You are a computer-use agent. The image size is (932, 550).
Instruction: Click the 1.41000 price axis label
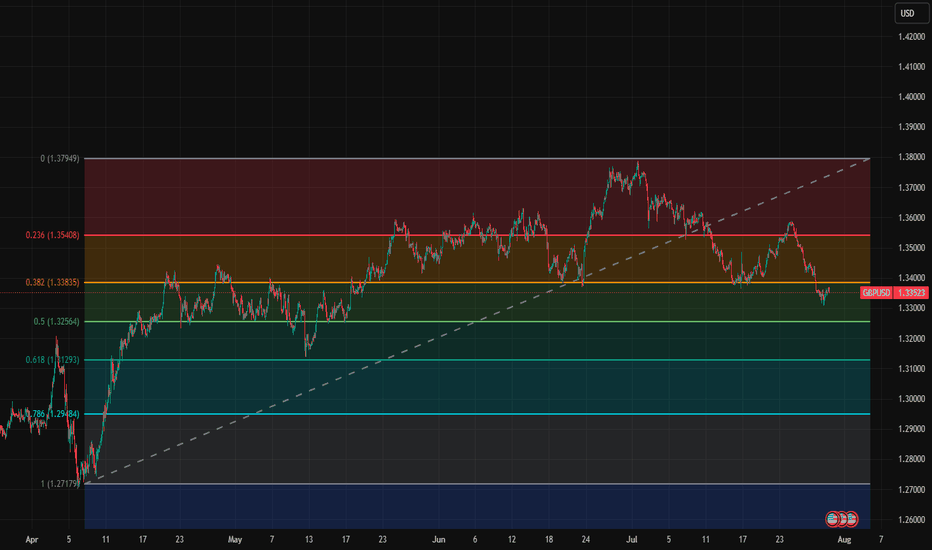pyautogui.click(x=912, y=67)
